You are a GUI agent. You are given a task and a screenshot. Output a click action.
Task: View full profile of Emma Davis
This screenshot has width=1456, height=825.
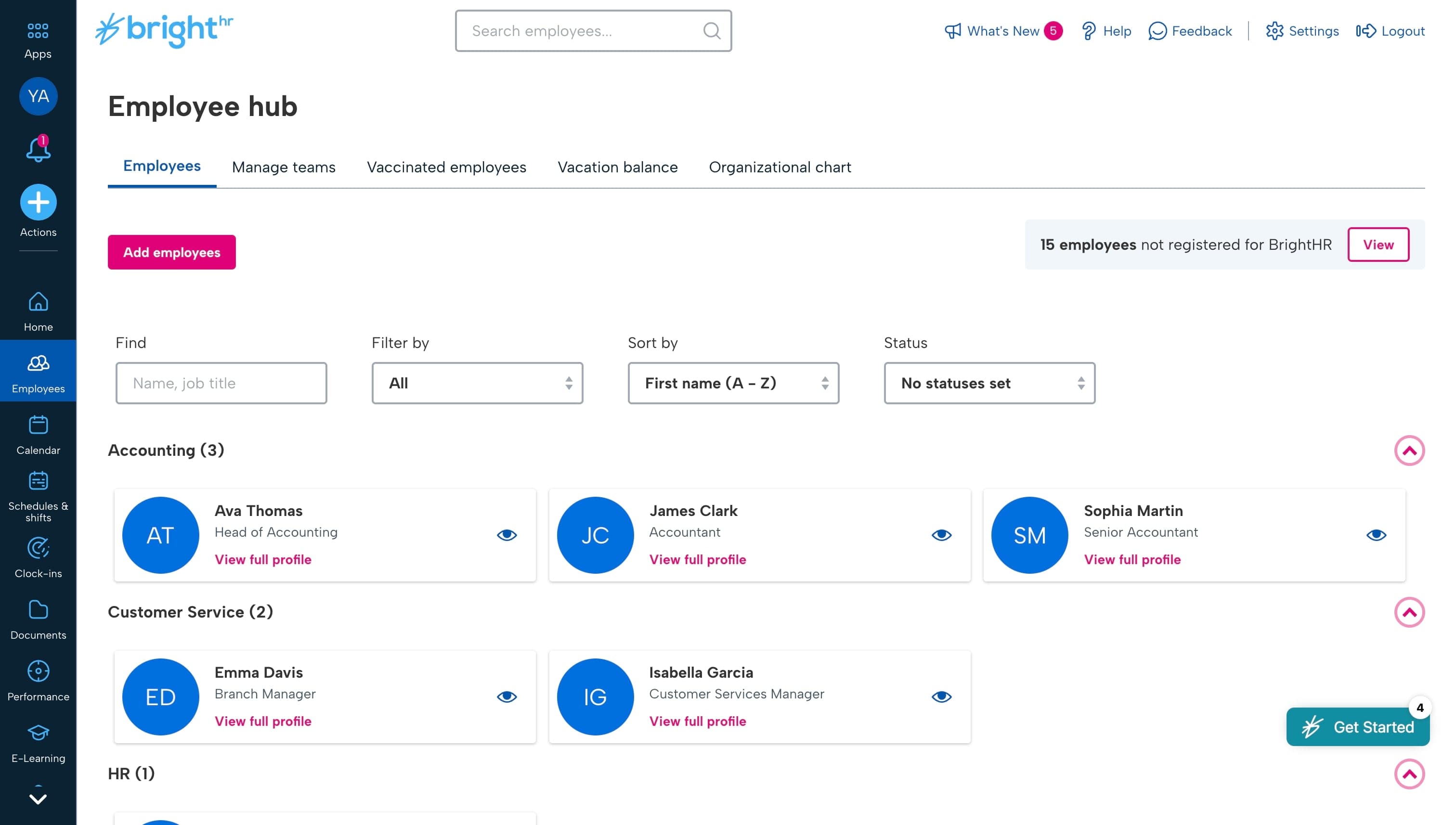(263, 722)
